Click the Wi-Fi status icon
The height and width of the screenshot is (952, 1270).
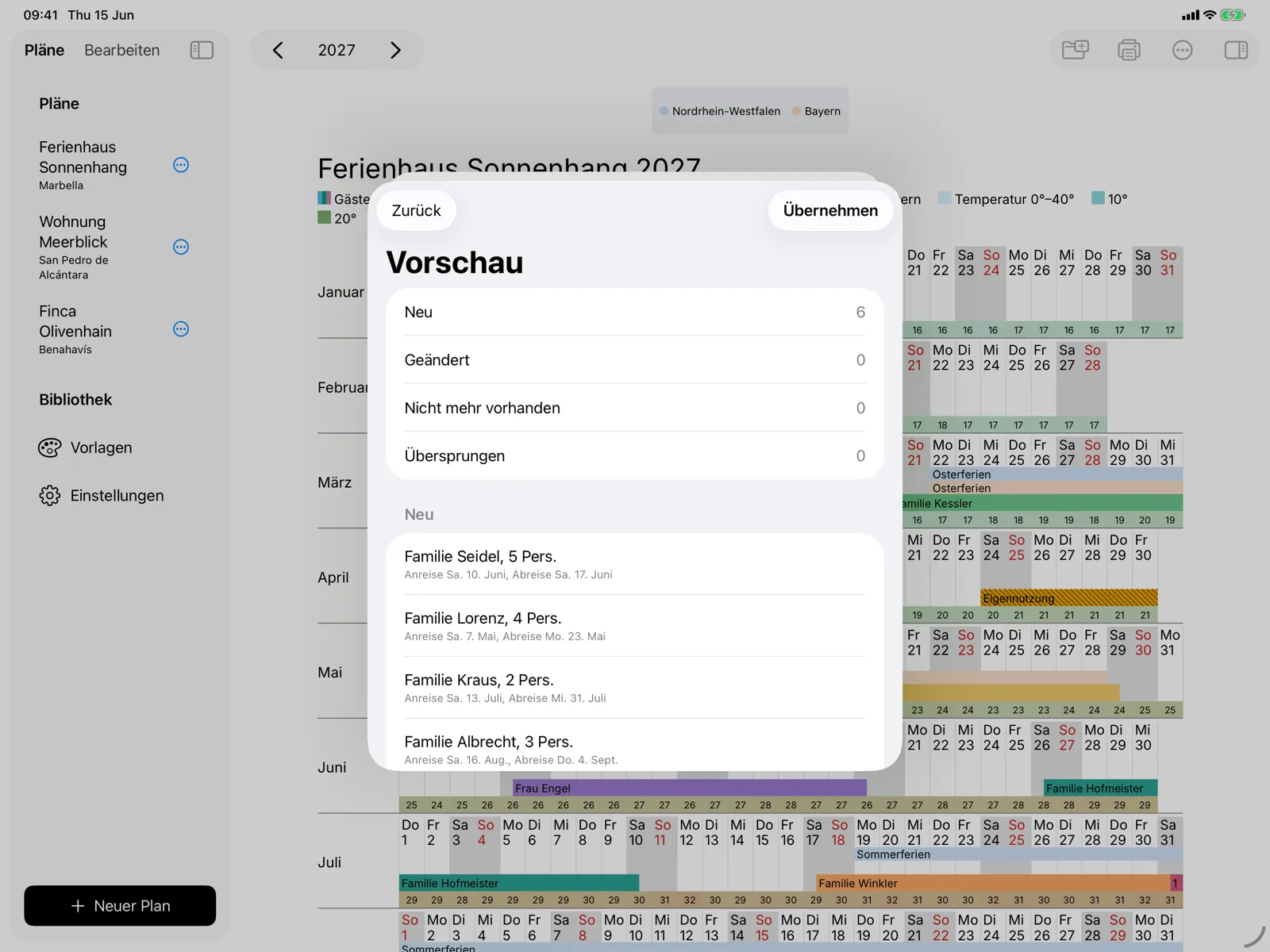click(1210, 14)
